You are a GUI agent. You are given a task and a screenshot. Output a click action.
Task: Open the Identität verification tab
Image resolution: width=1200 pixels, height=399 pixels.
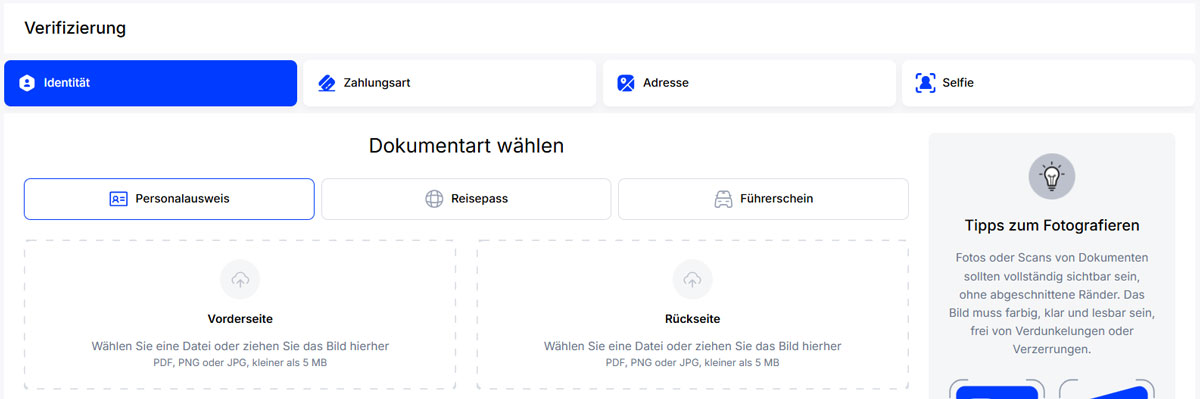(x=150, y=83)
